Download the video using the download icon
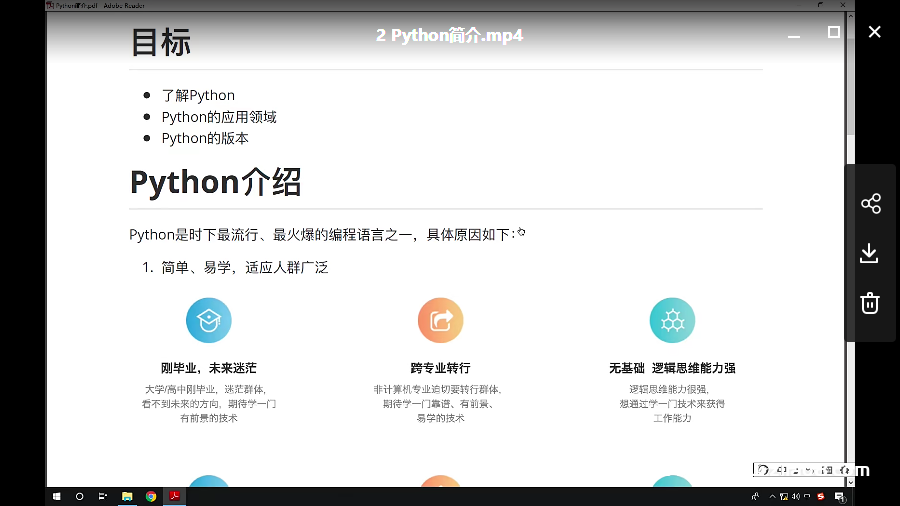Image resolution: width=900 pixels, height=506 pixels. coord(869,253)
